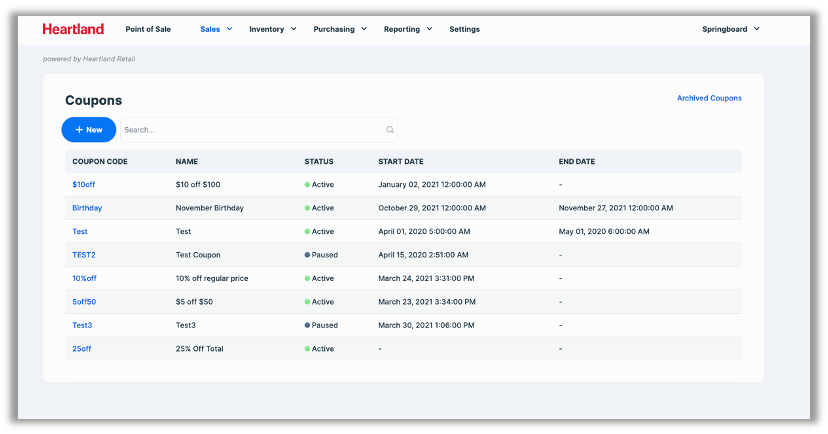Click the Status column header
The width and height of the screenshot is (828, 434).
tap(319, 161)
